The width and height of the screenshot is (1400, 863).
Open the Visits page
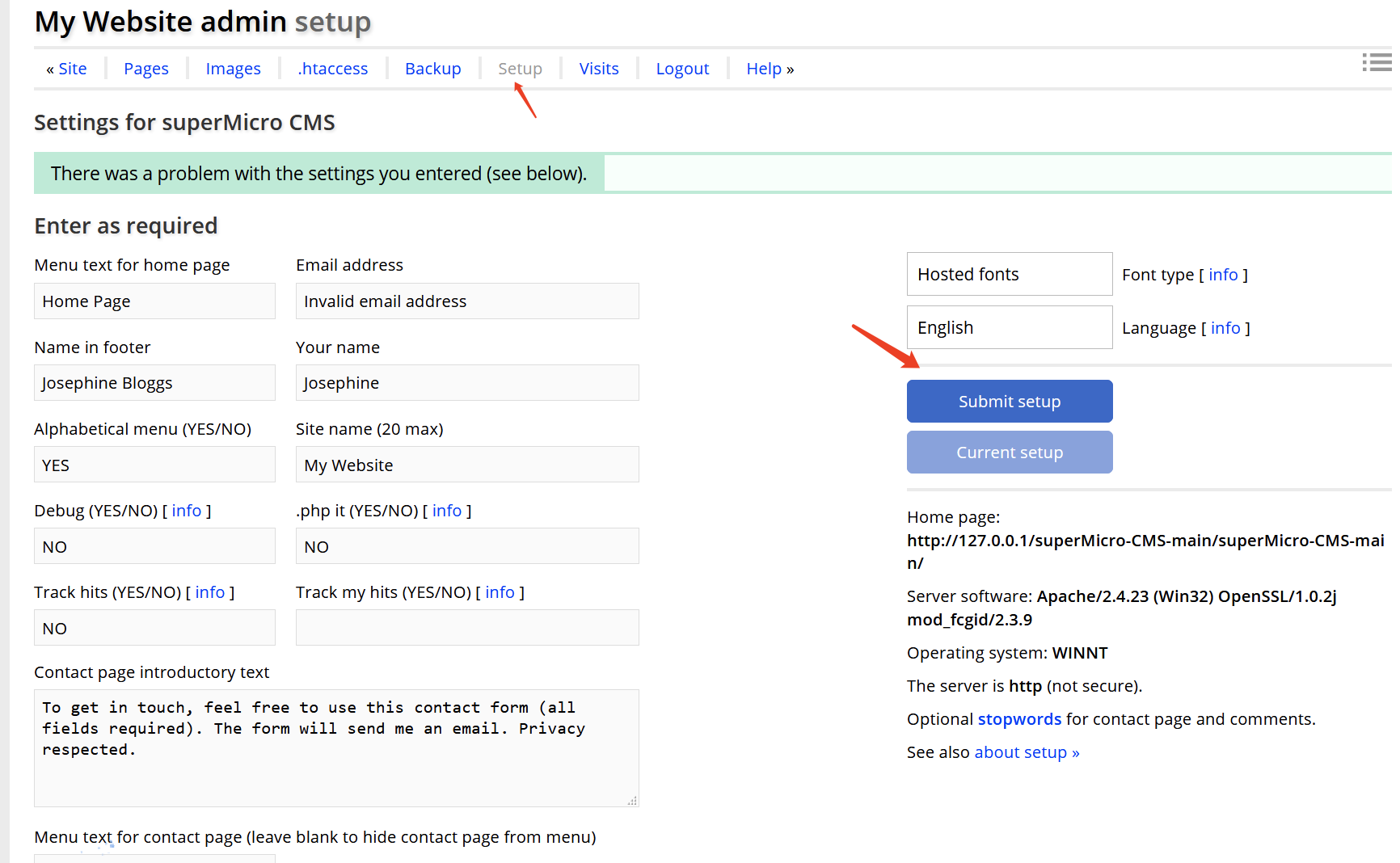click(599, 69)
